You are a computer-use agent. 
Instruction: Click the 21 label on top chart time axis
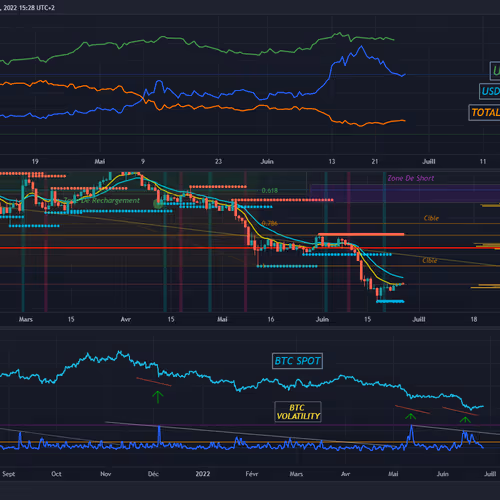[x=375, y=162]
